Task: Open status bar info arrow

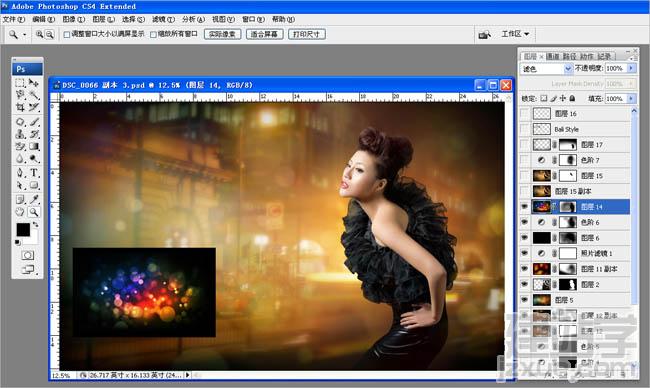Action: 187,375
